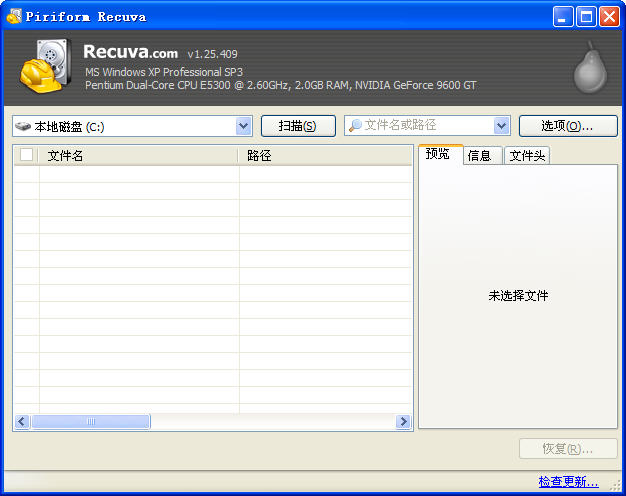626x496 pixels.
Task: Click the Recuva hard drive helmet logo
Action: click(46, 68)
